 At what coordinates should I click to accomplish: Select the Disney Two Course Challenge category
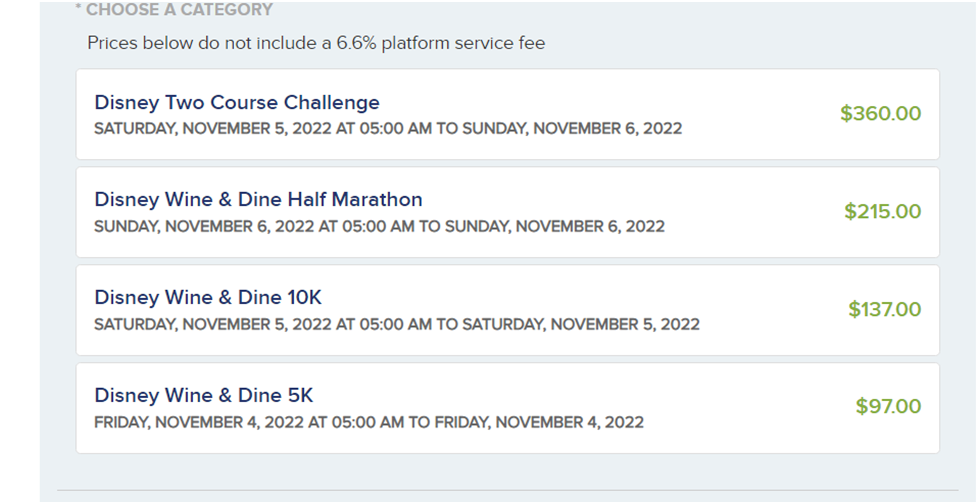237,102
